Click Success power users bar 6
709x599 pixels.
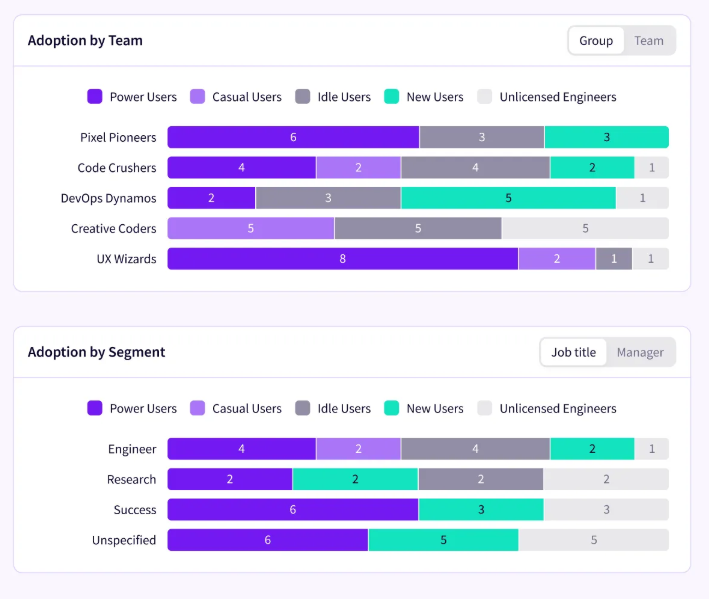(293, 509)
